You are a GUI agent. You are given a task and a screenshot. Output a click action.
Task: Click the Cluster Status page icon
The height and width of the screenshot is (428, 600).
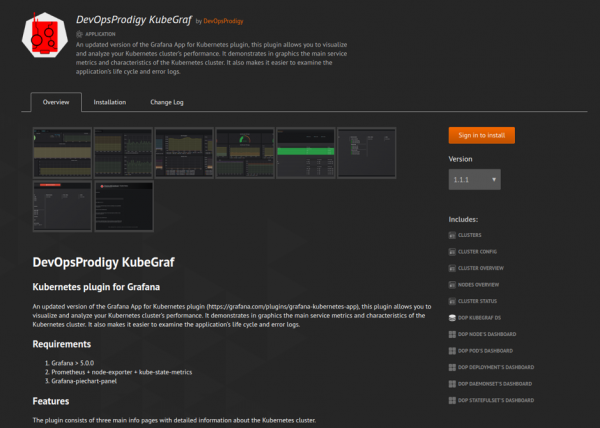(452, 300)
